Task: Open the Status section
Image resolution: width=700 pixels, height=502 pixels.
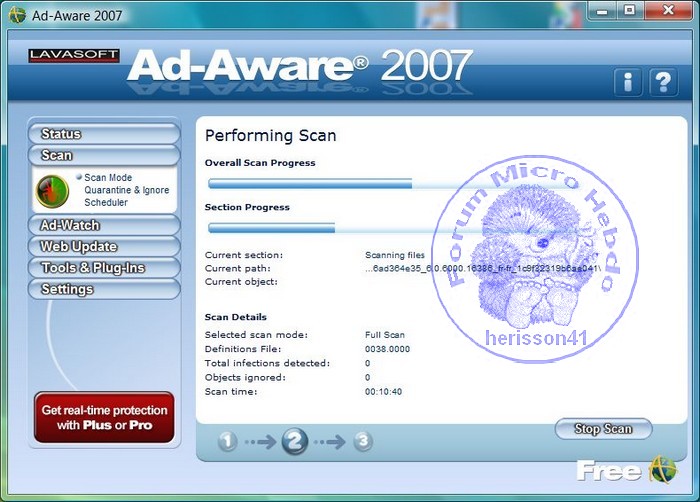Action: click(104, 134)
